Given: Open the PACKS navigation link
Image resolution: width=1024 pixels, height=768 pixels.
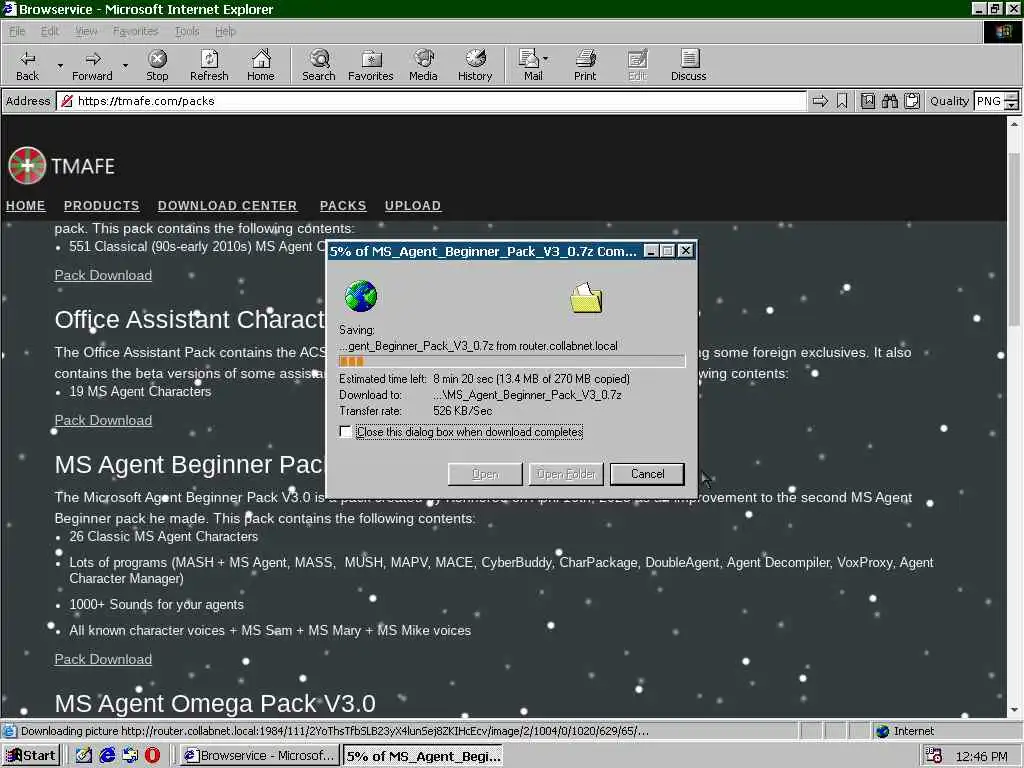Looking at the screenshot, I should coord(343,206).
